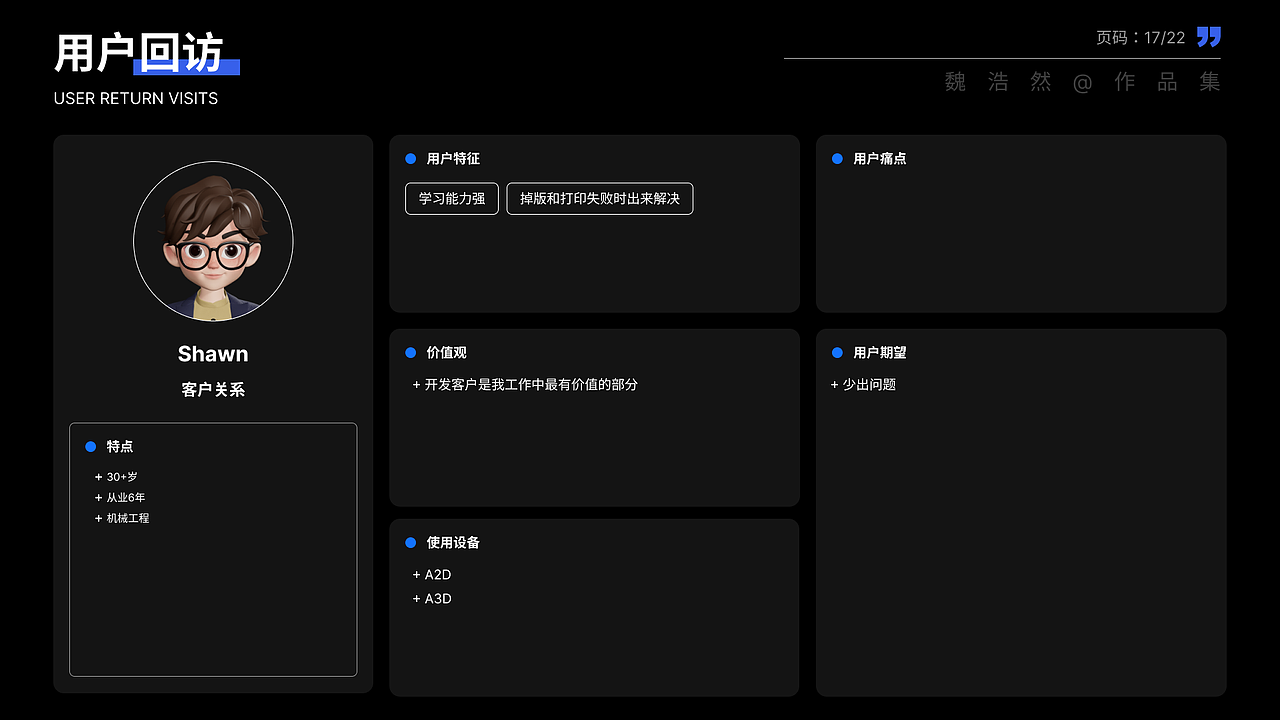Toggle the plus marker before 机械工程
Image resolution: width=1280 pixels, height=720 pixels.
click(99, 518)
